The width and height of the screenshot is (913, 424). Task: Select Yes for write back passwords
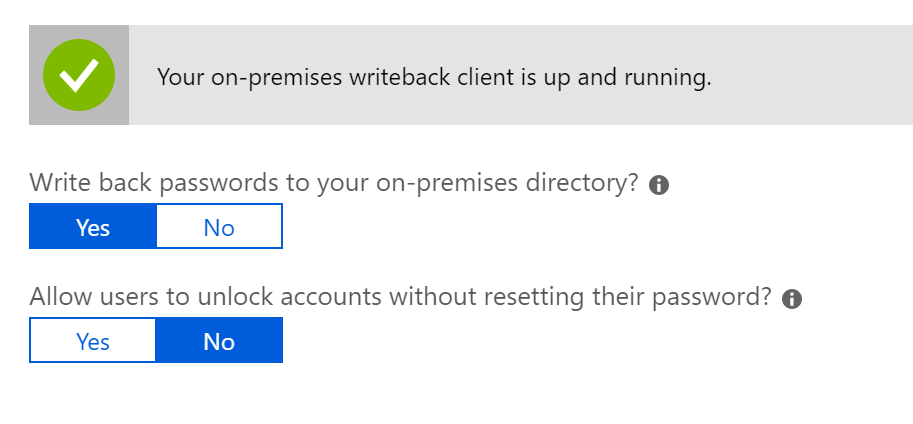click(x=93, y=226)
